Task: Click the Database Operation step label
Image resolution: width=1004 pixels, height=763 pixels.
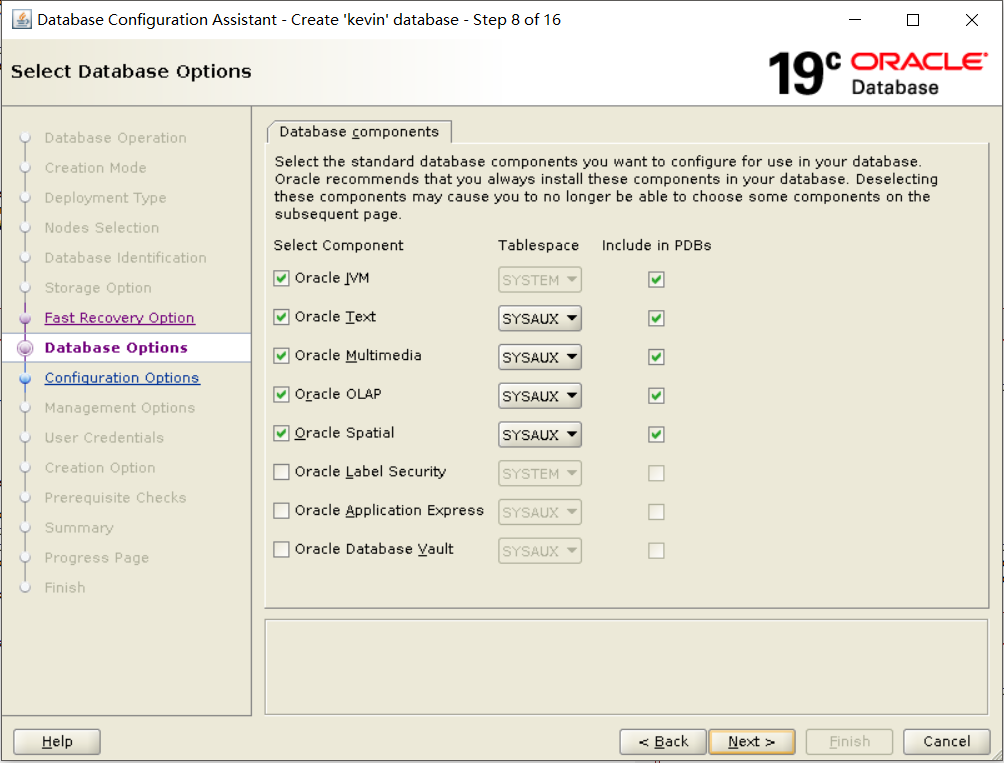Action: pos(115,138)
